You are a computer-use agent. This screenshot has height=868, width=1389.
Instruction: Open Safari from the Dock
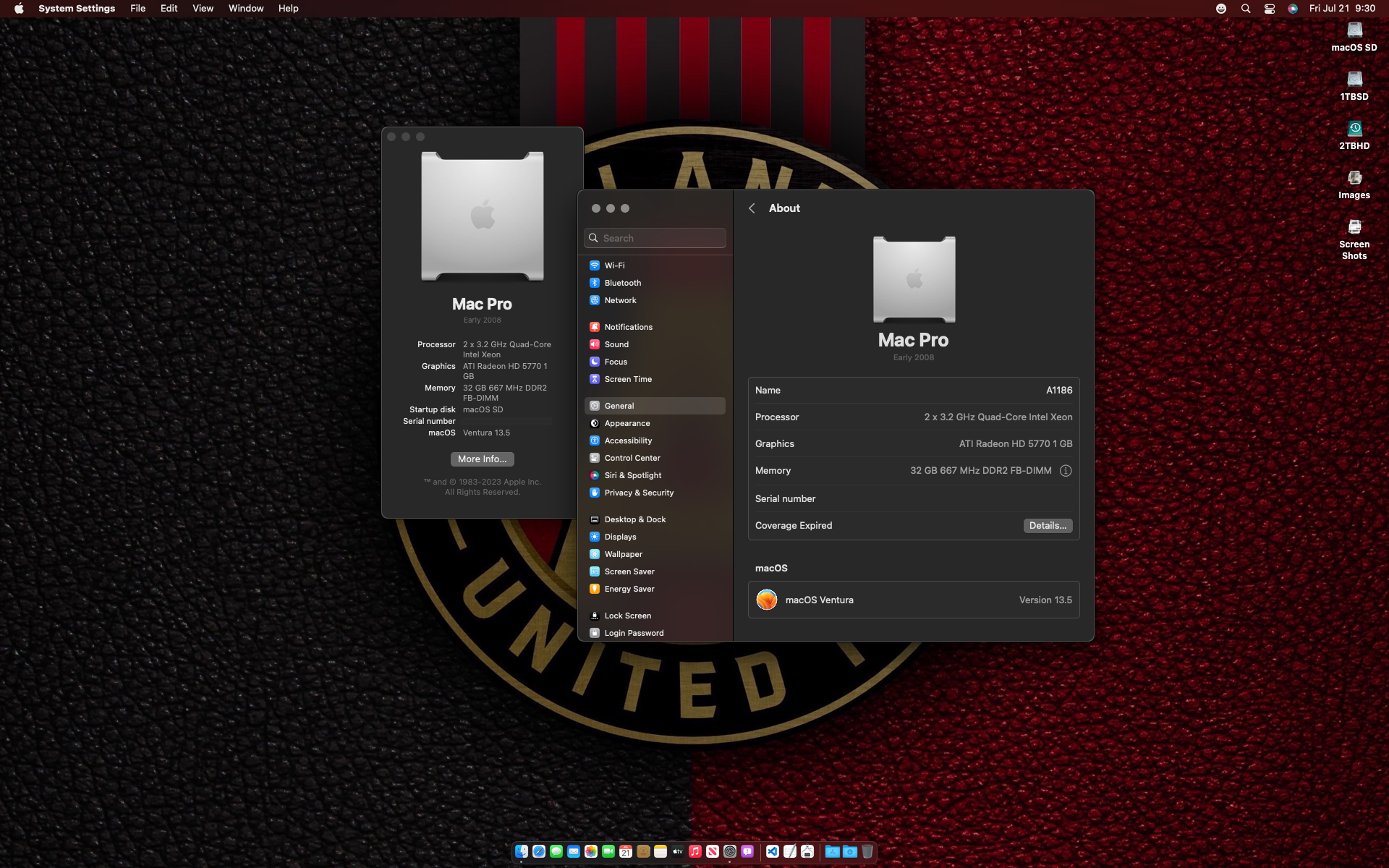[539, 851]
